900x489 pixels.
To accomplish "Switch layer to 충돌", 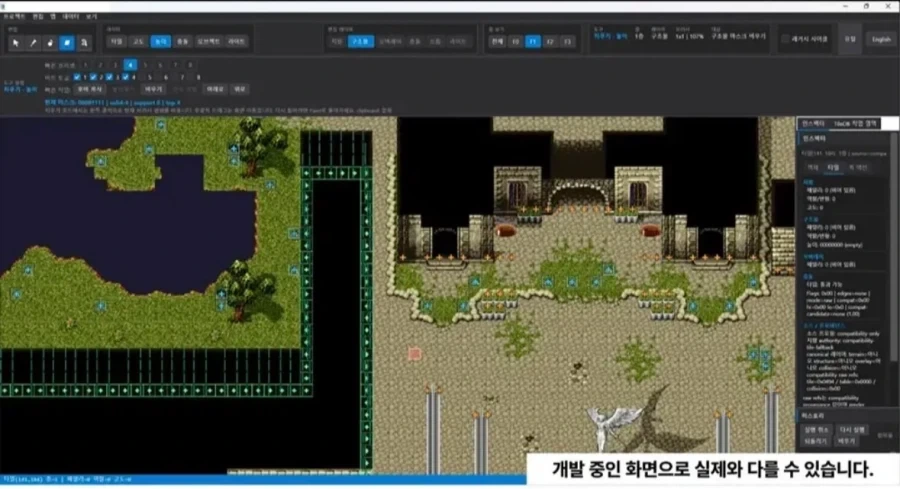I will 183,41.
